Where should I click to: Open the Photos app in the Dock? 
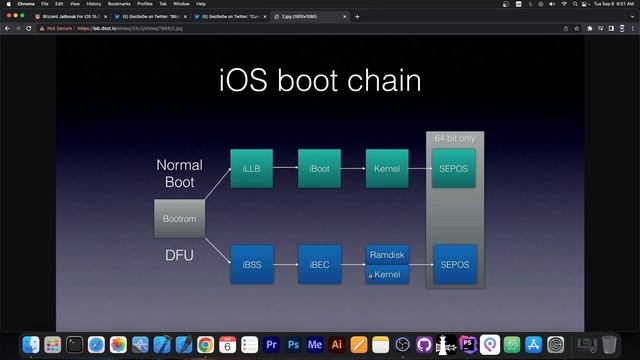(x=118, y=345)
